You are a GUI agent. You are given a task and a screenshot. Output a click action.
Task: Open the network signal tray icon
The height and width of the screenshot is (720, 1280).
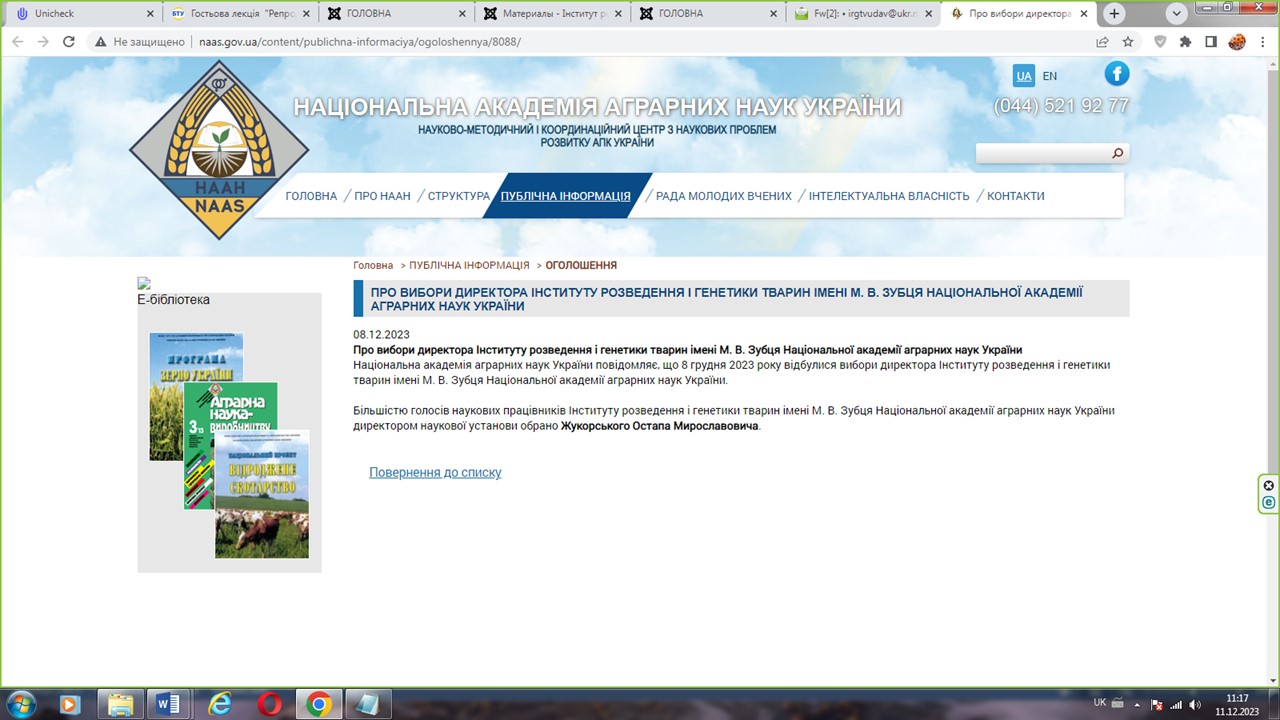[x=1175, y=704]
